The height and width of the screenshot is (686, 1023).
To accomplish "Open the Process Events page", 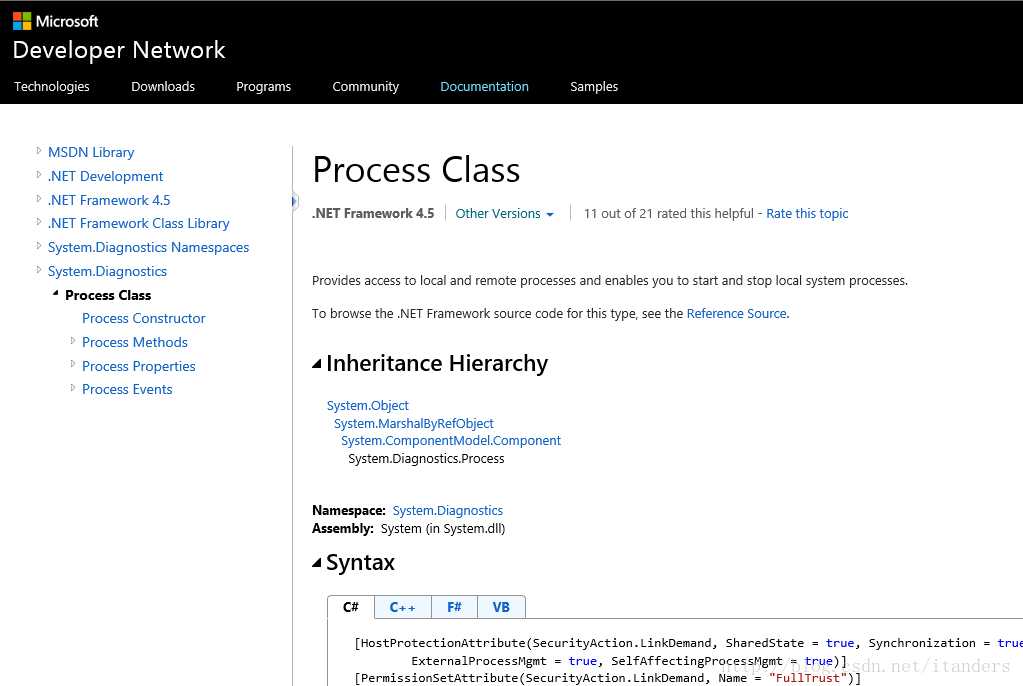I will pyautogui.click(x=127, y=389).
